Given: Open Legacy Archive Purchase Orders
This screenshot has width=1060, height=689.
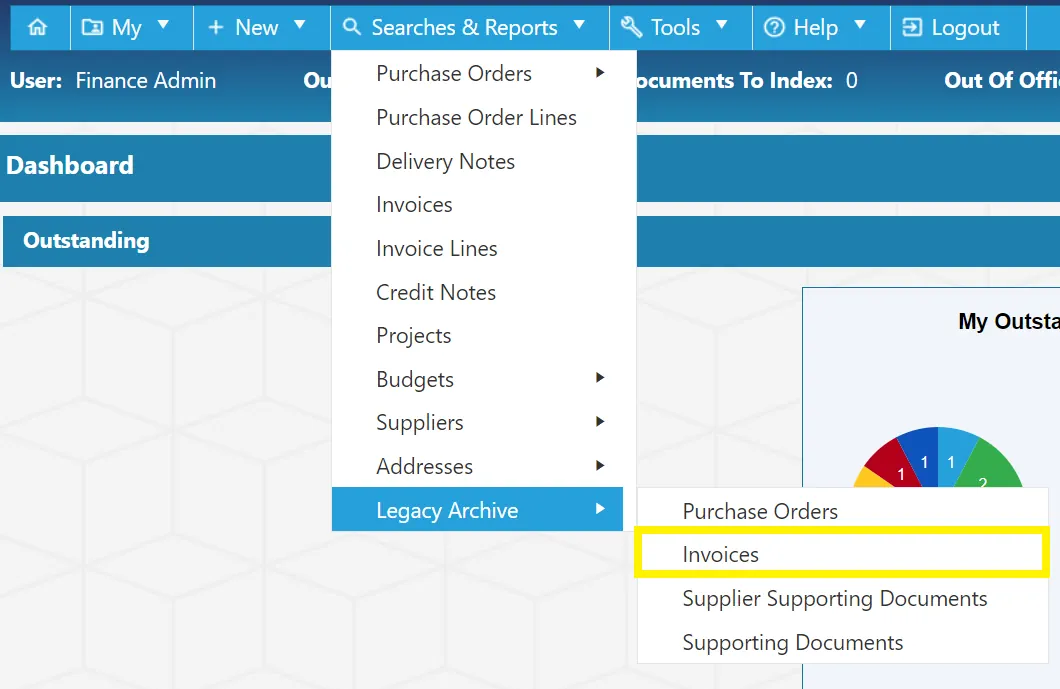Looking at the screenshot, I should (842, 511).
